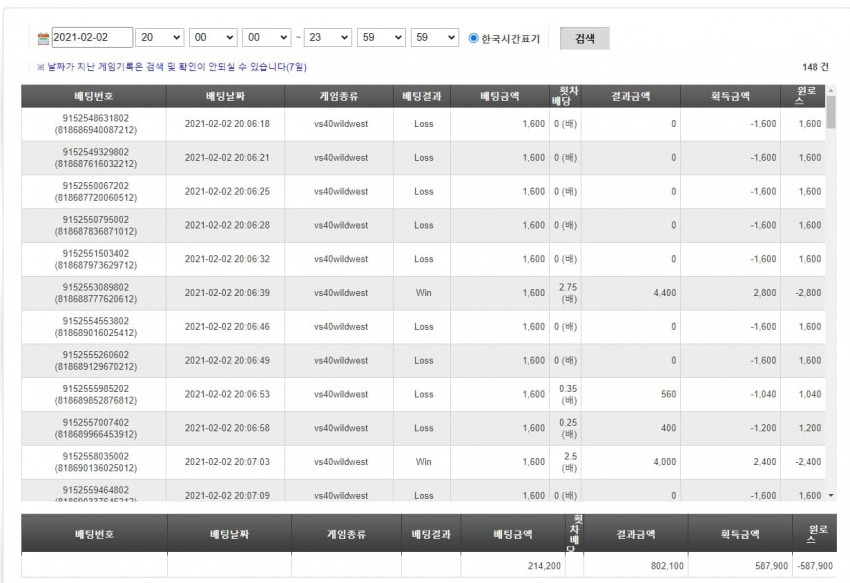Open the end minute dropdown showing 59
This screenshot has width=850, height=583.
[x=381, y=37]
